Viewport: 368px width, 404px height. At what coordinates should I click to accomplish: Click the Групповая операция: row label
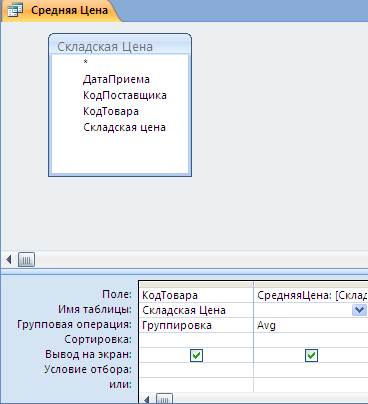pos(74,324)
